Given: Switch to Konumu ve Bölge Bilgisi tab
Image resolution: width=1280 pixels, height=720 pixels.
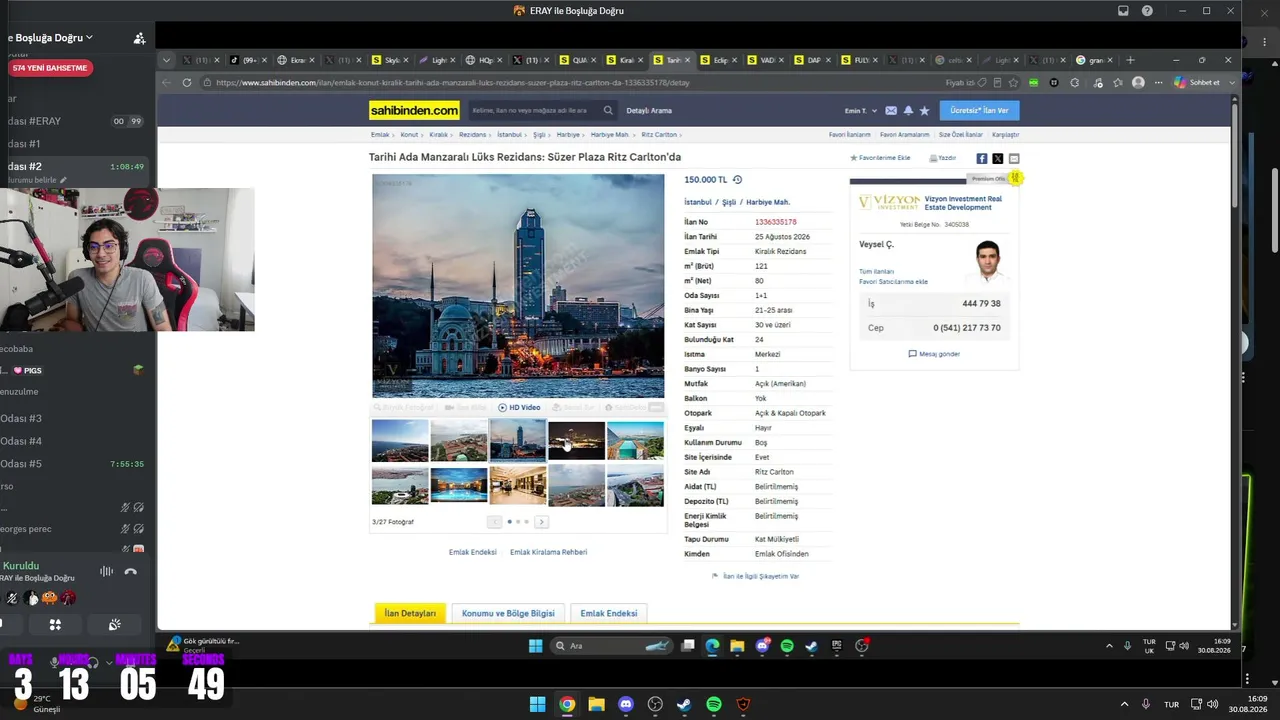Looking at the screenshot, I should pyautogui.click(x=508, y=613).
